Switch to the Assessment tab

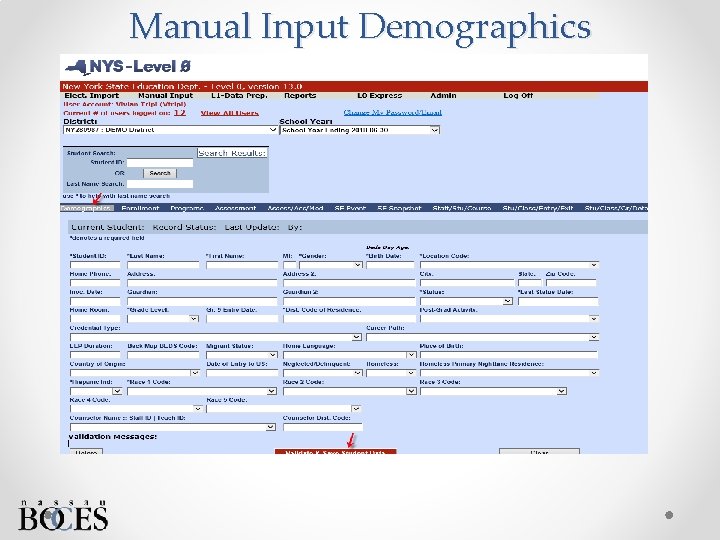coord(236,208)
